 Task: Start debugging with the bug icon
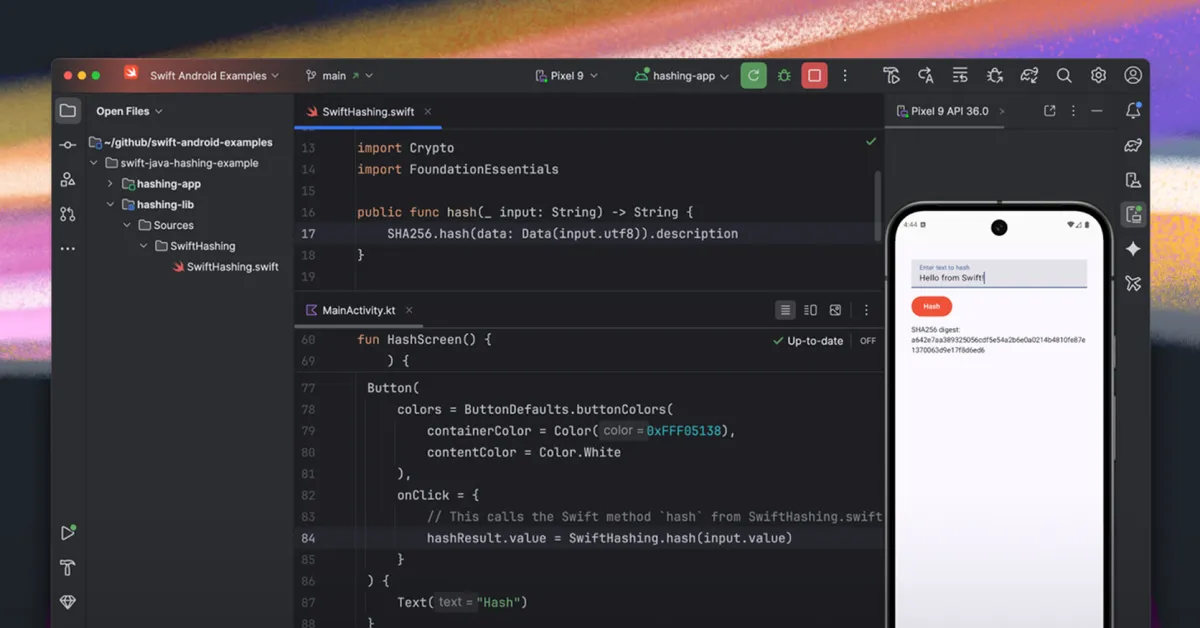(x=784, y=75)
